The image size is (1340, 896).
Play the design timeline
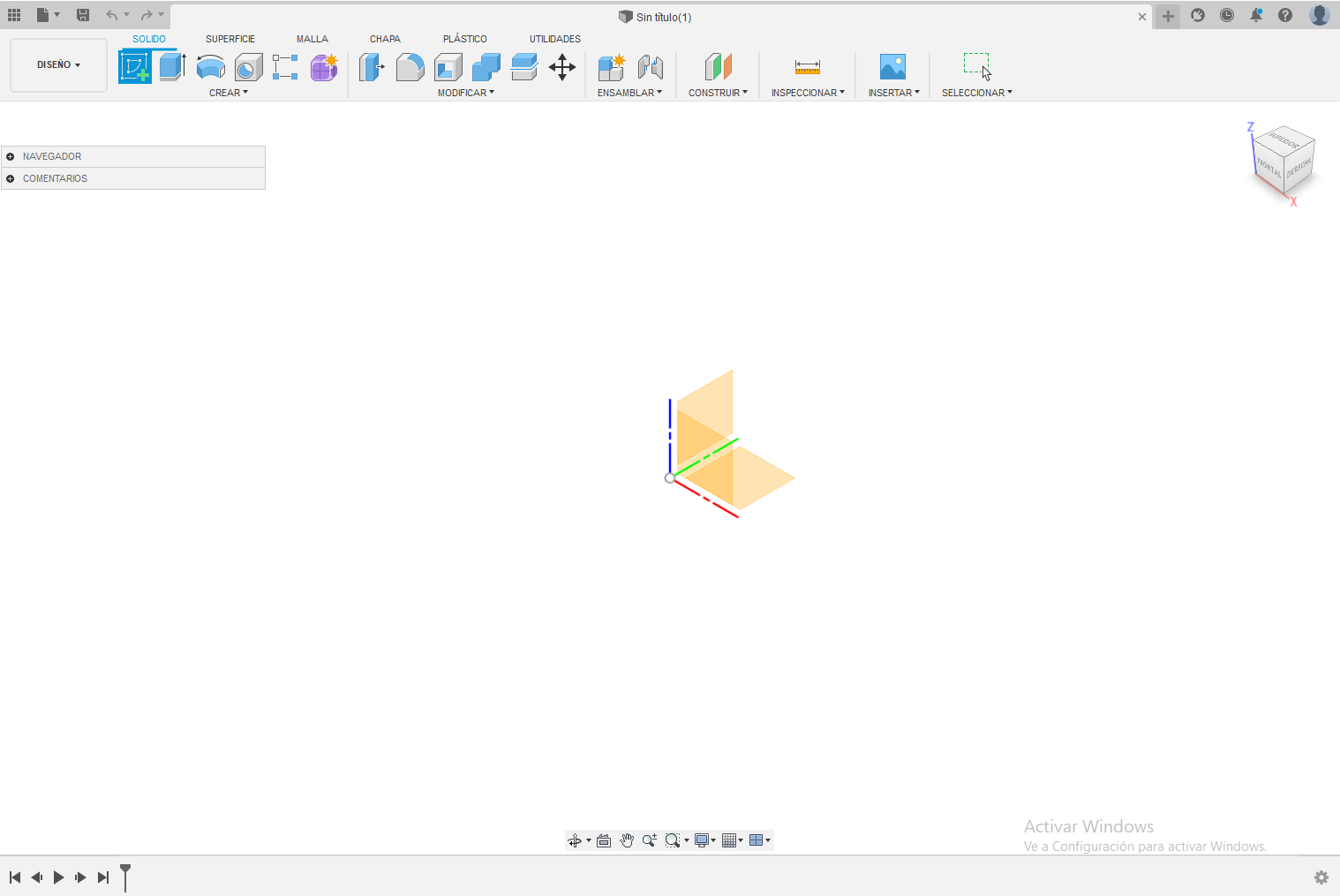click(x=58, y=877)
